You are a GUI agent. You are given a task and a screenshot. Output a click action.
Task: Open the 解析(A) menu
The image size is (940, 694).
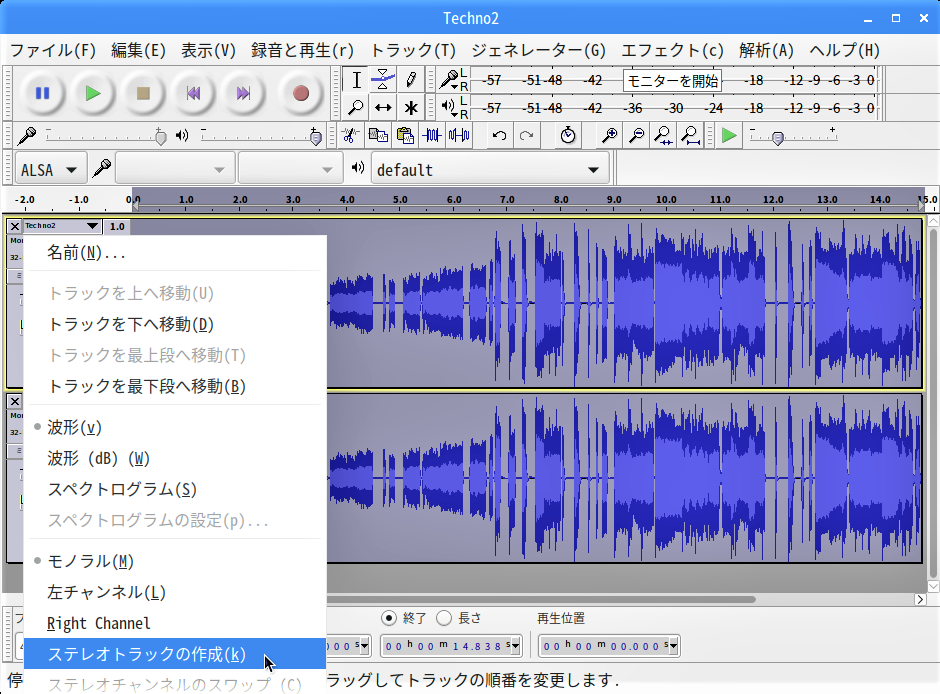click(766, 50)
